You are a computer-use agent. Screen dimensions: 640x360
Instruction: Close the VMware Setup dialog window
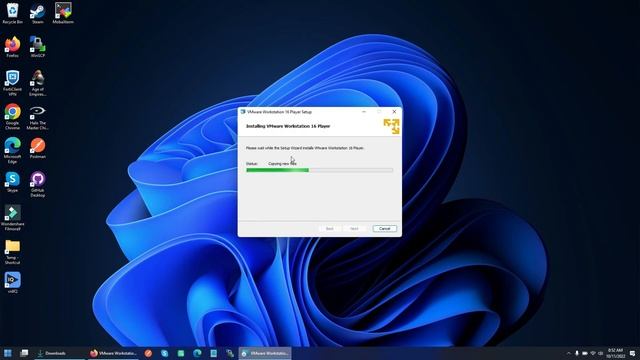coord(394,111)
